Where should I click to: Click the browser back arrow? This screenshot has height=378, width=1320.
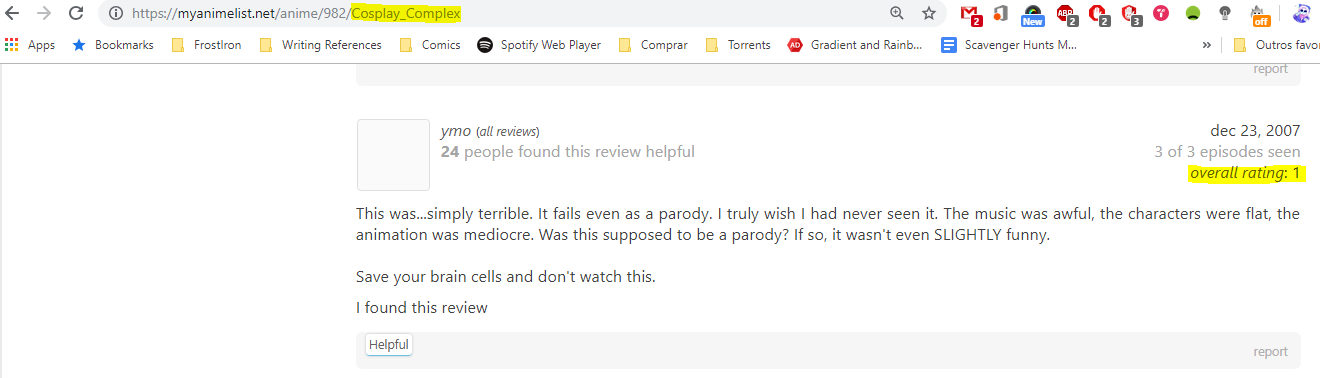point(13,13)
